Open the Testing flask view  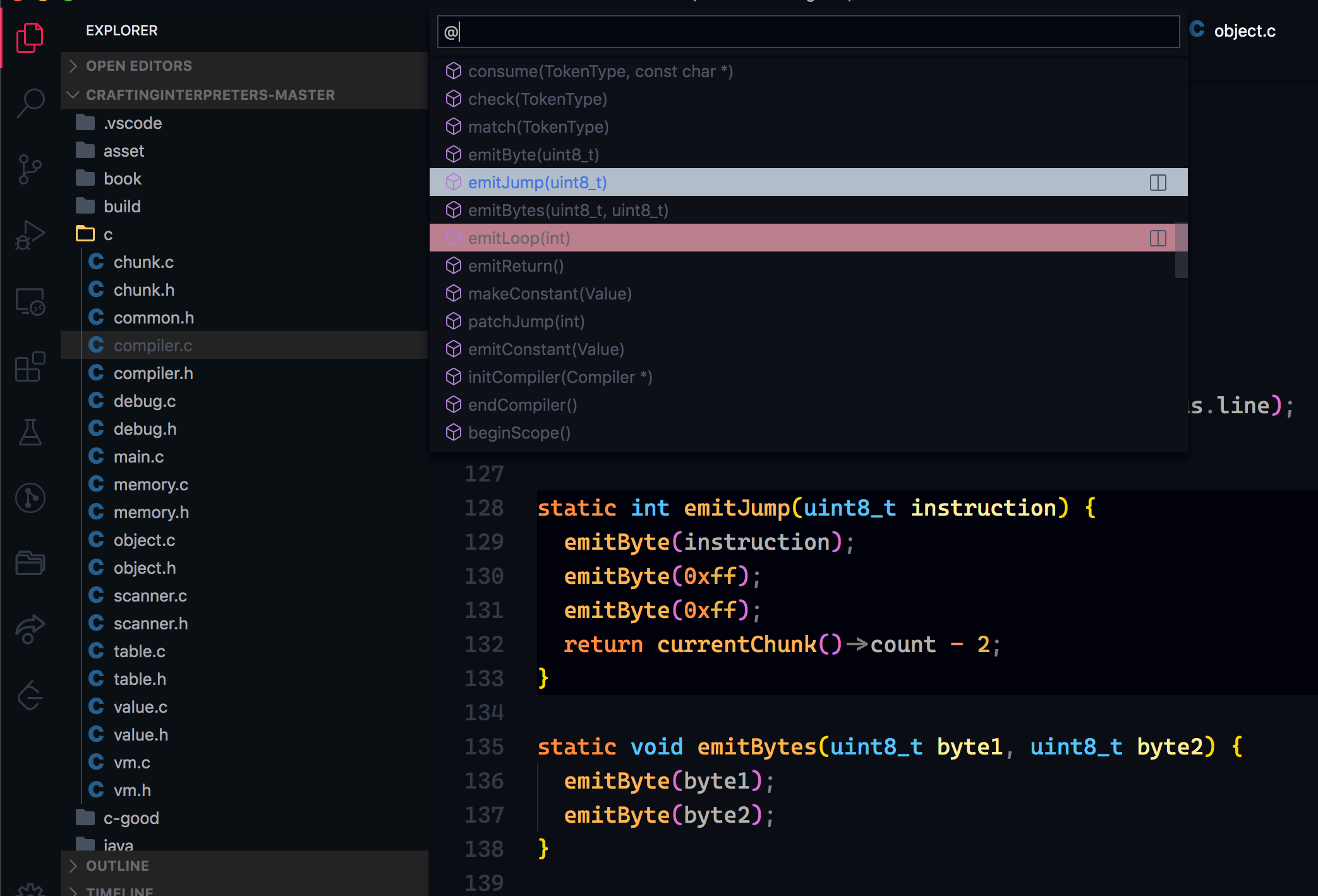point(30,433)
